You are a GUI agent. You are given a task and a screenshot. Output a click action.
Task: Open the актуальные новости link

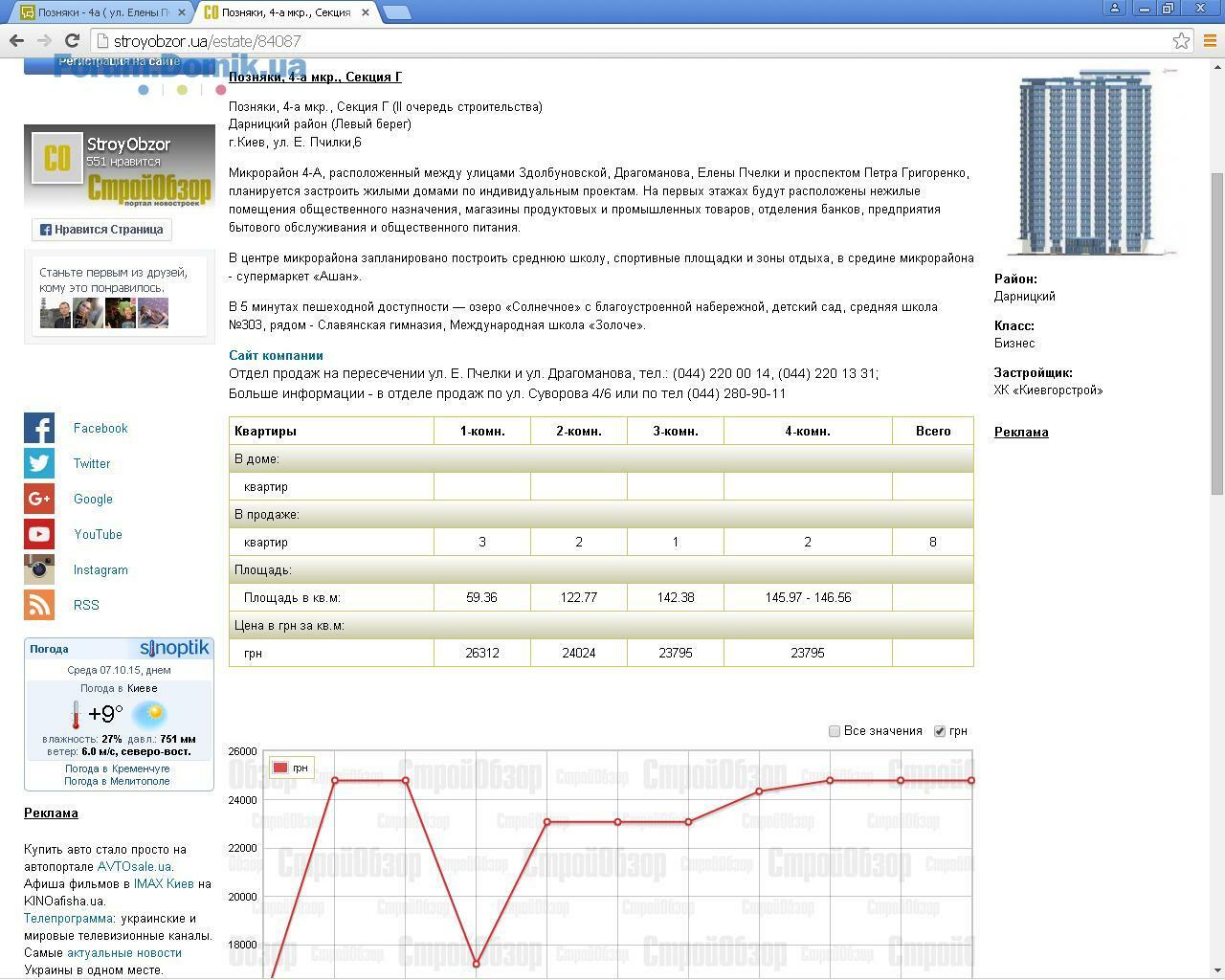[124, 953]
